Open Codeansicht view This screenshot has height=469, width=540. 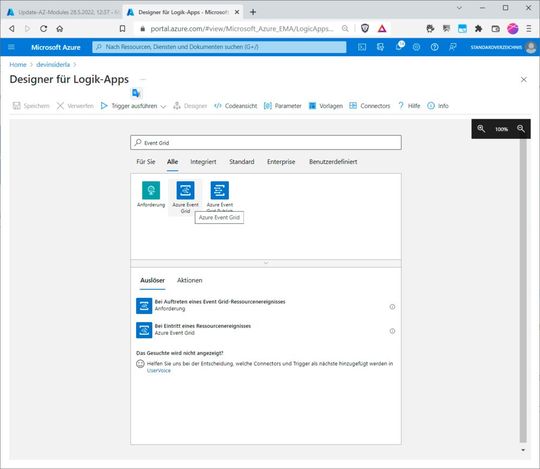coord(236,106)
